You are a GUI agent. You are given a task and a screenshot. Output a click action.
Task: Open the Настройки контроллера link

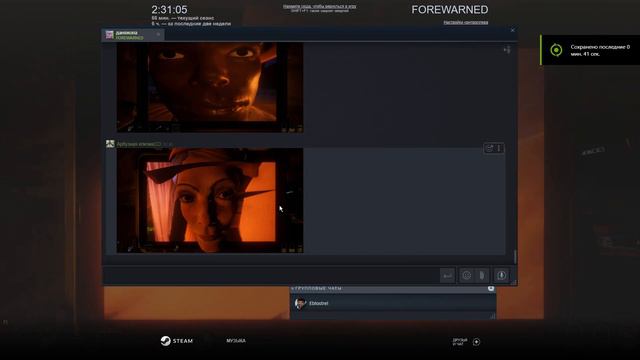466,22
